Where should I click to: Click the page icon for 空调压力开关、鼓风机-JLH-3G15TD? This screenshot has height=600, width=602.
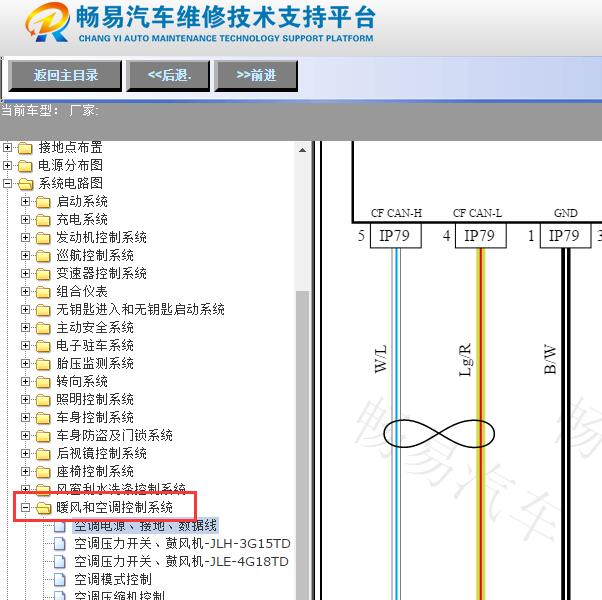pos(60,543)
